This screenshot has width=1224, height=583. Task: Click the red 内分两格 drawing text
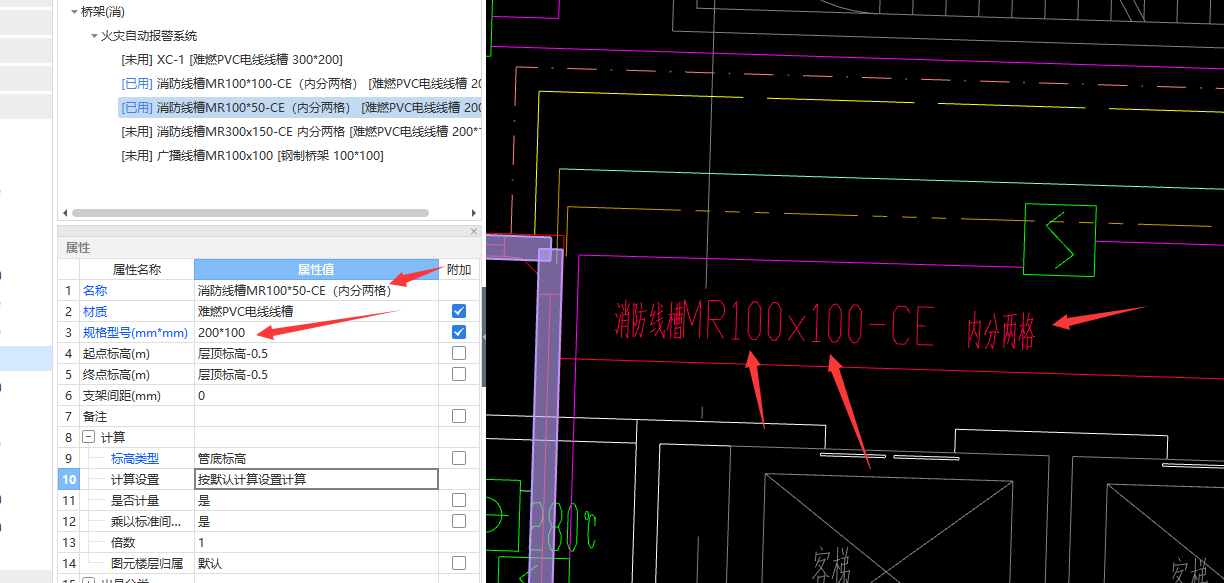[x=1000, y=330]
